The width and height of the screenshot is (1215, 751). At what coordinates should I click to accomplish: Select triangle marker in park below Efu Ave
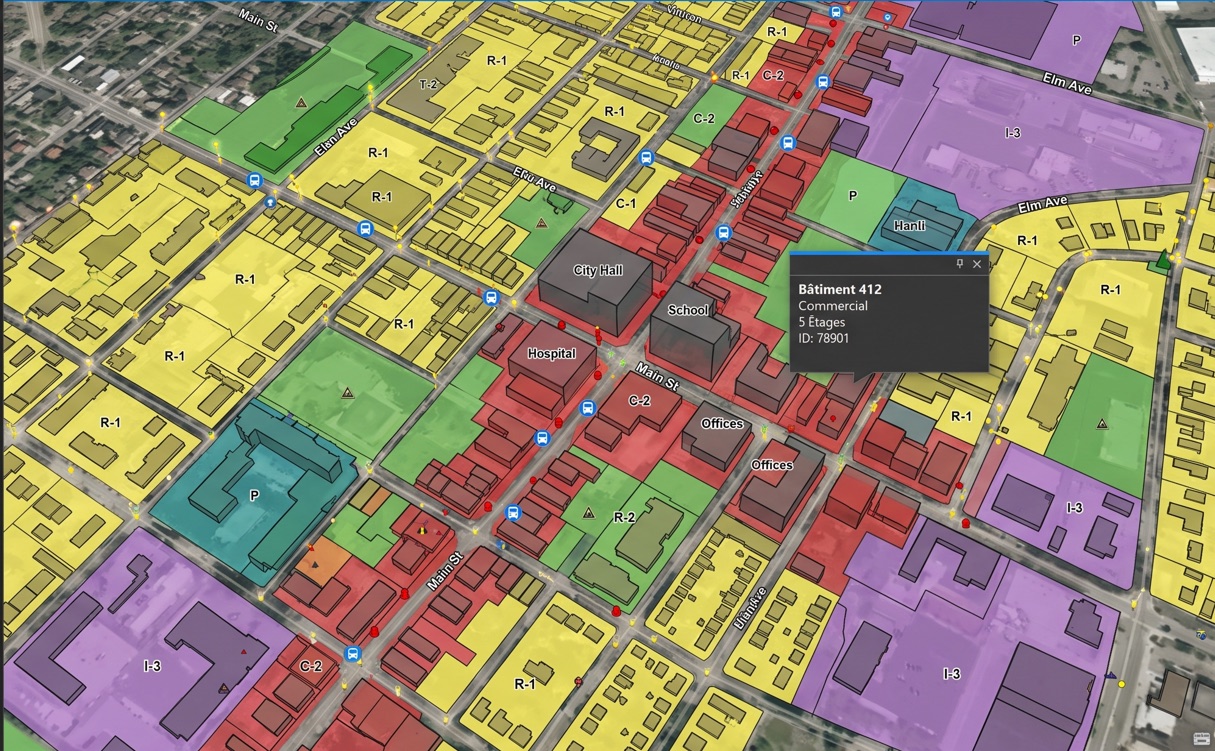[541, 224]
